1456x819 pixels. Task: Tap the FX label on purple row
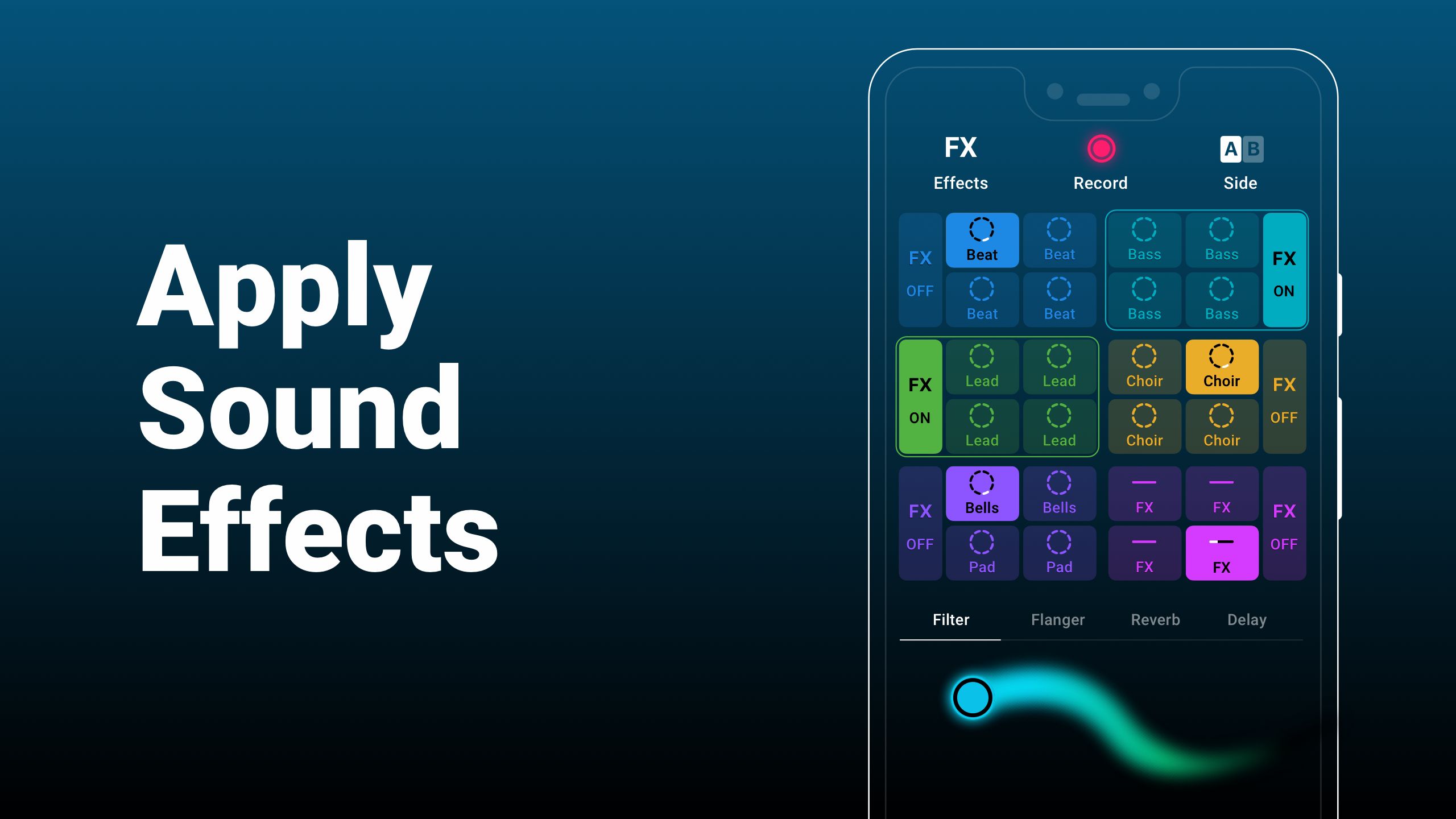pos(919,510)
